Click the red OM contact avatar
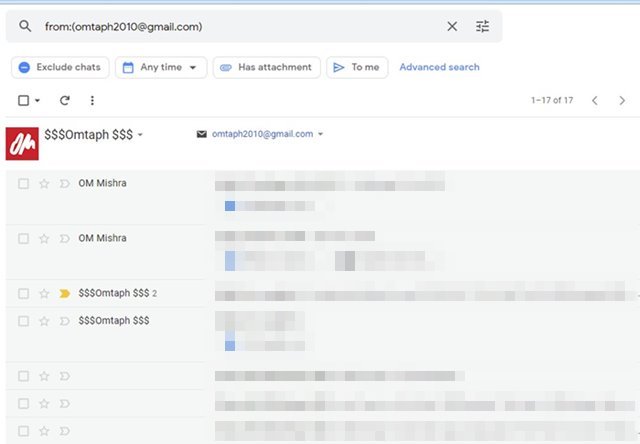 (x=22, y=144)
